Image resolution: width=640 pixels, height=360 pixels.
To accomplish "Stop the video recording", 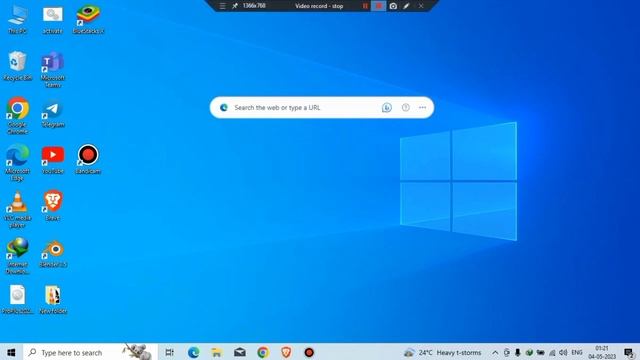I will click(x=379, y=6).
